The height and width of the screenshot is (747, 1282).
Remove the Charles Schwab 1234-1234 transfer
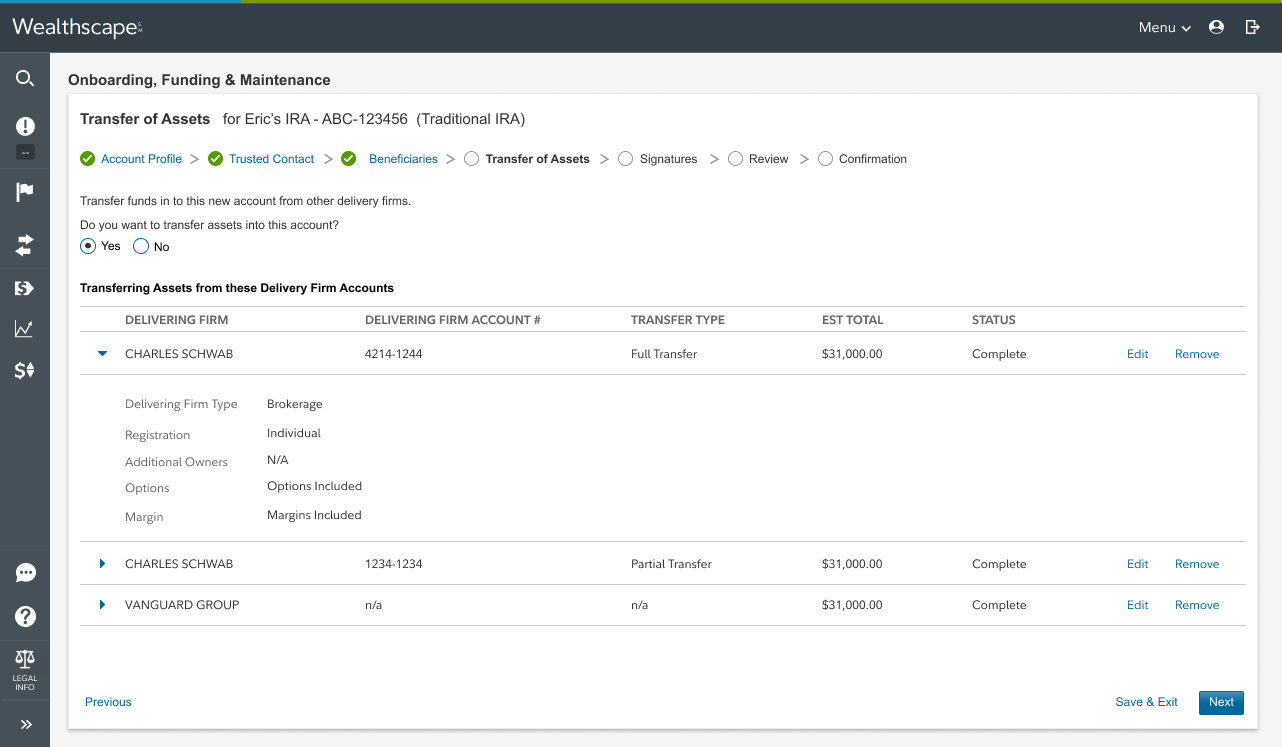point(1197,564)
